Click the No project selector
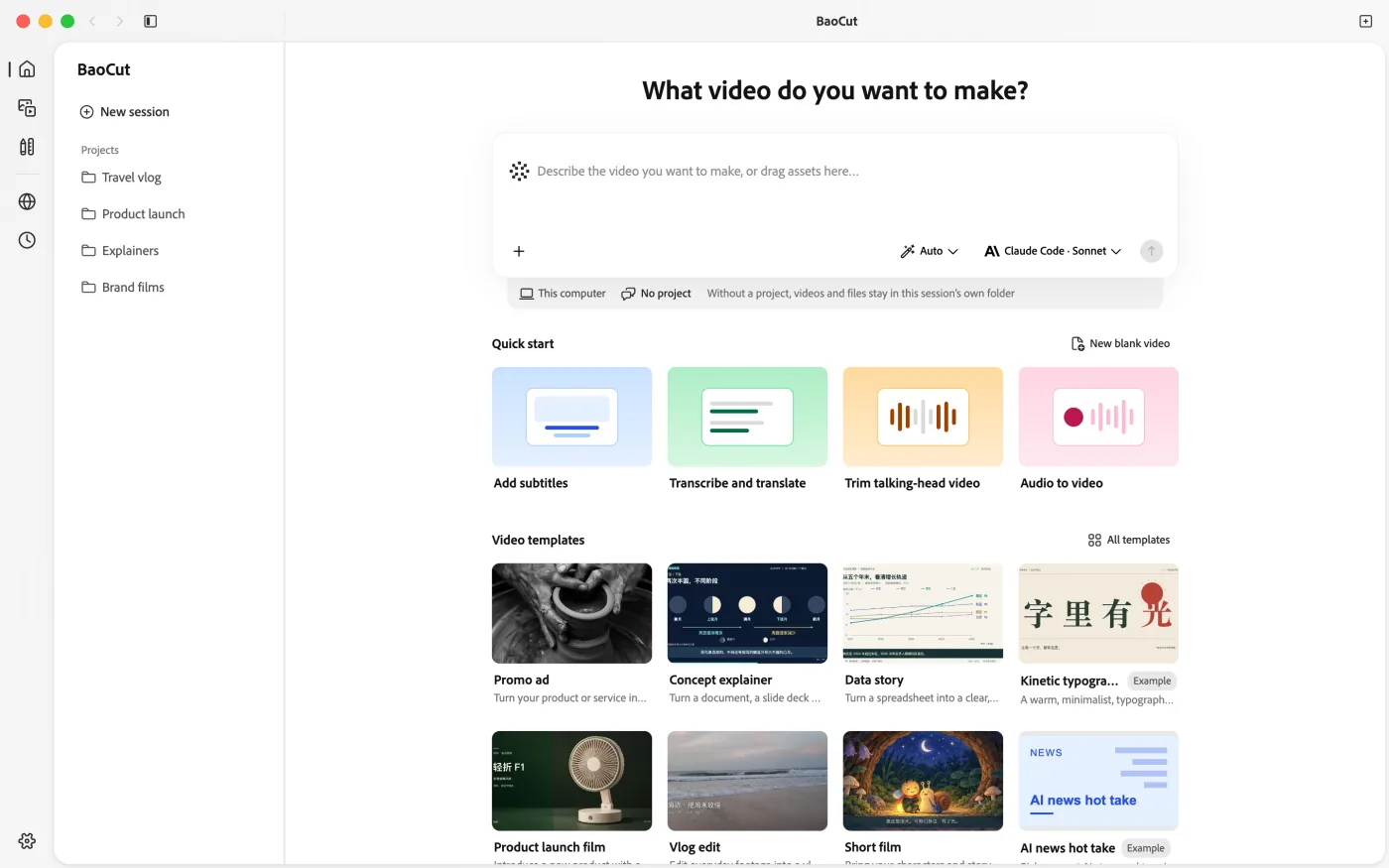 [x=656, y=294]
